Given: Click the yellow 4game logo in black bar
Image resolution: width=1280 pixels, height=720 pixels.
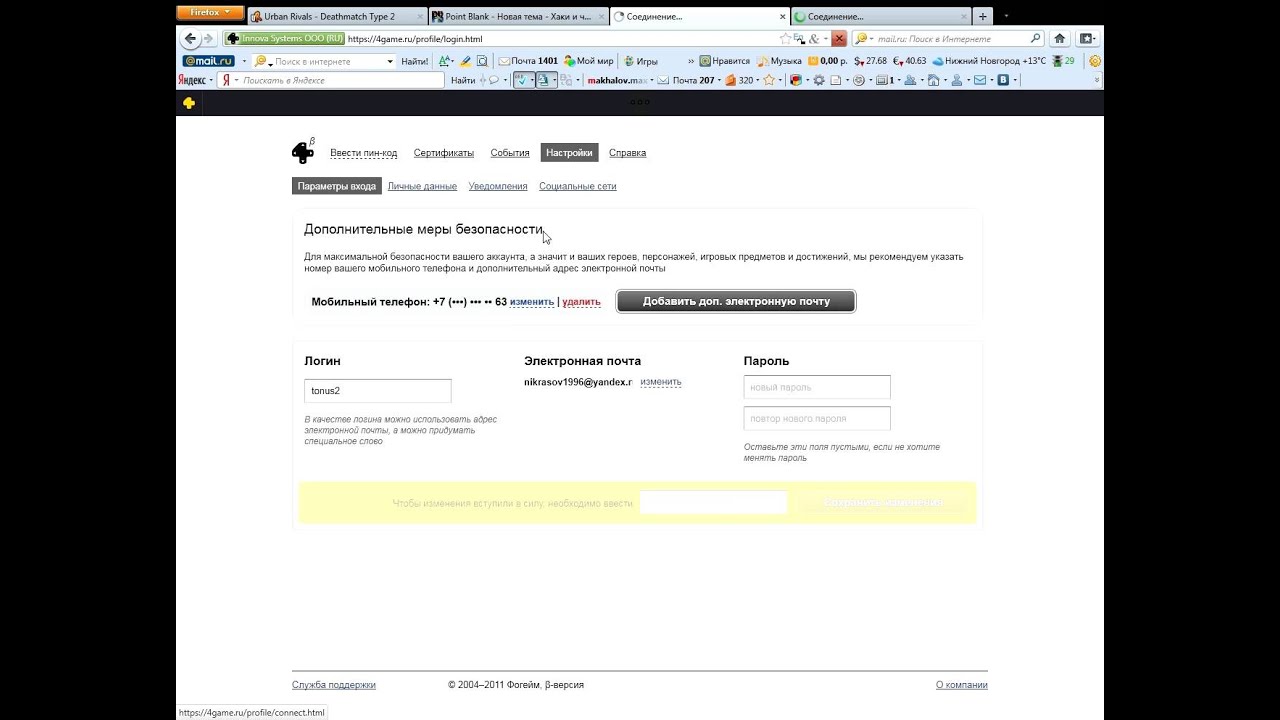Looking at the screenshot, I should 188,102.
